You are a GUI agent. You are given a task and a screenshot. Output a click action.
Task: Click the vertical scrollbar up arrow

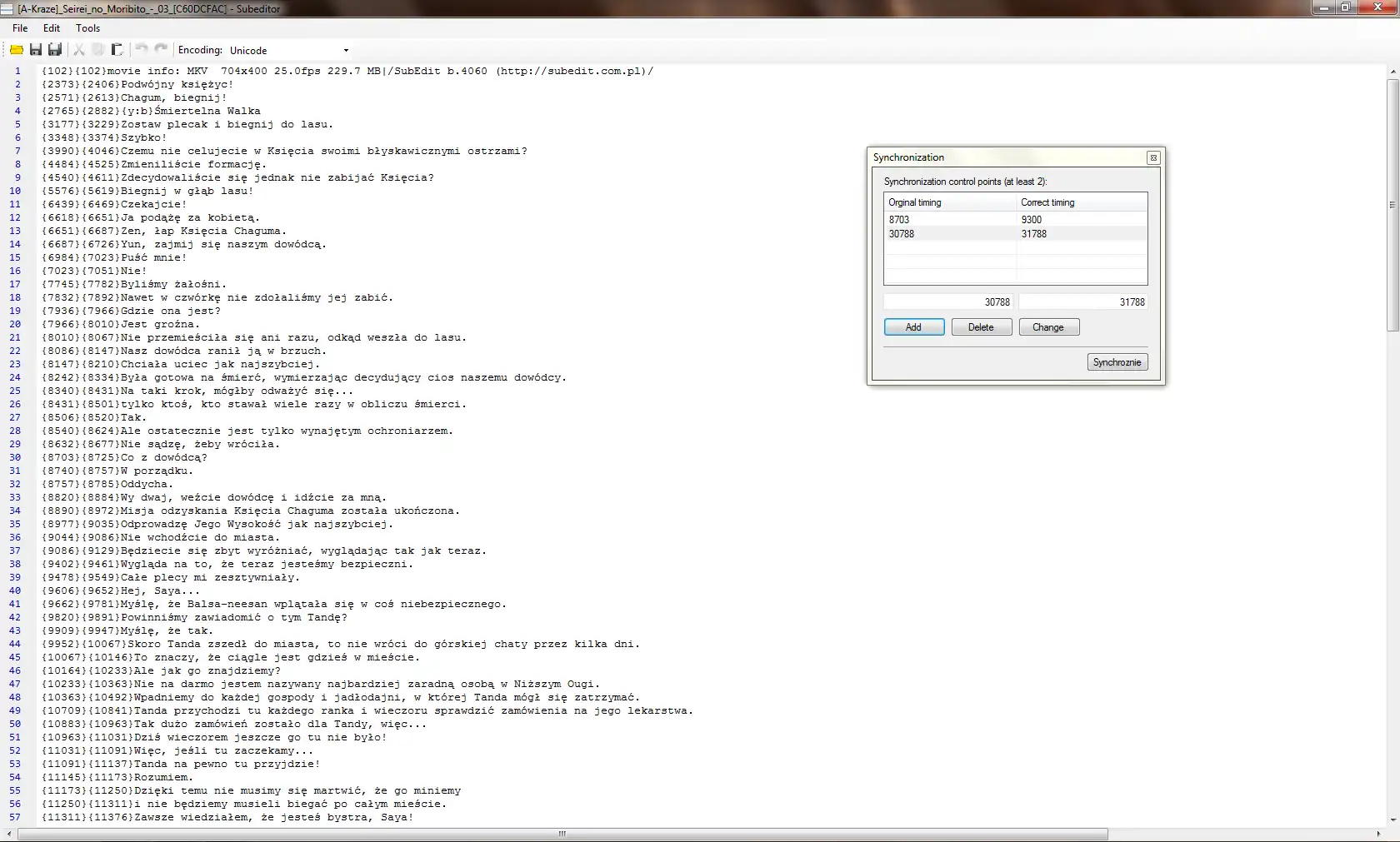tap(1392, 72)
